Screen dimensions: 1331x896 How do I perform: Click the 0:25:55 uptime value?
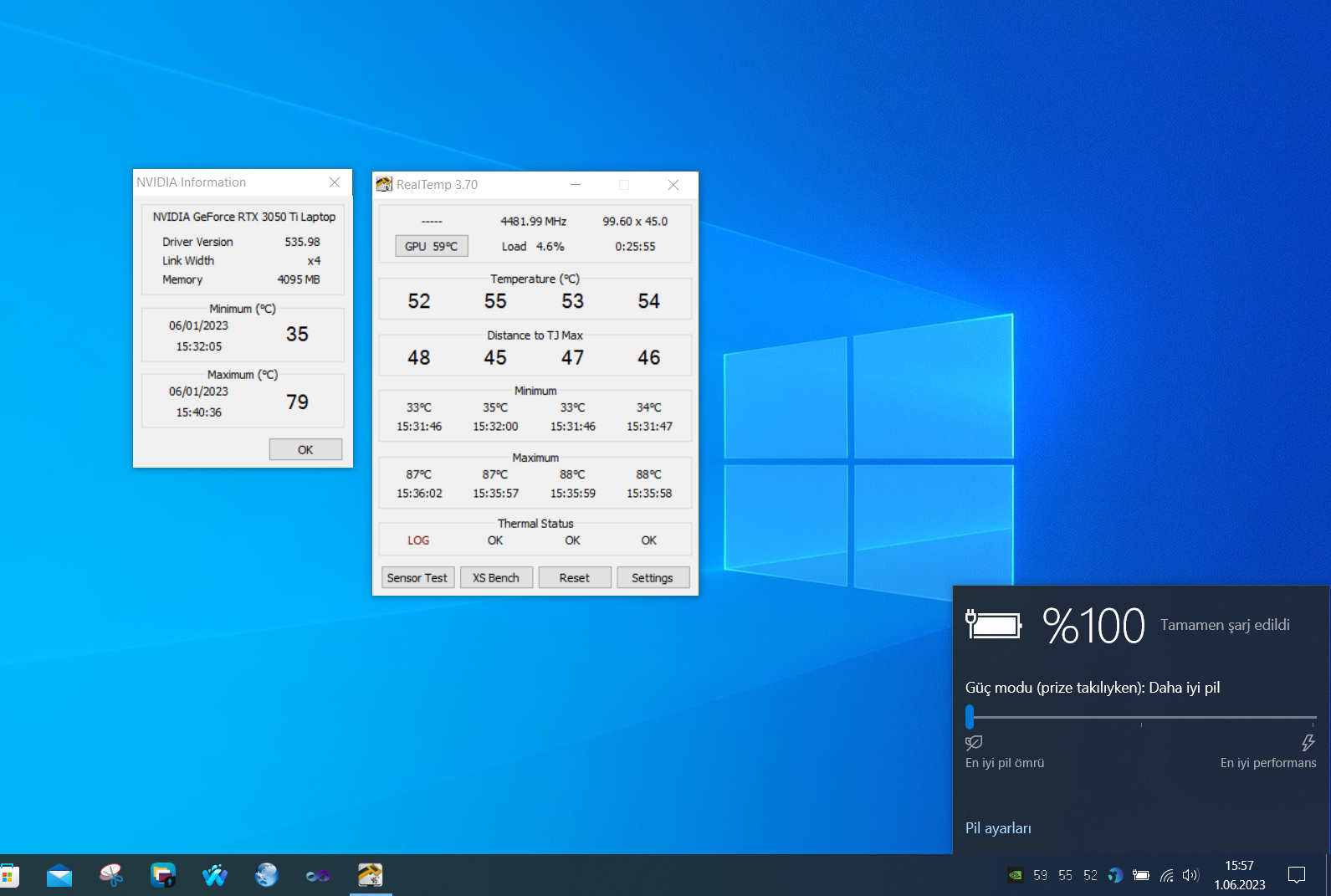636,247
